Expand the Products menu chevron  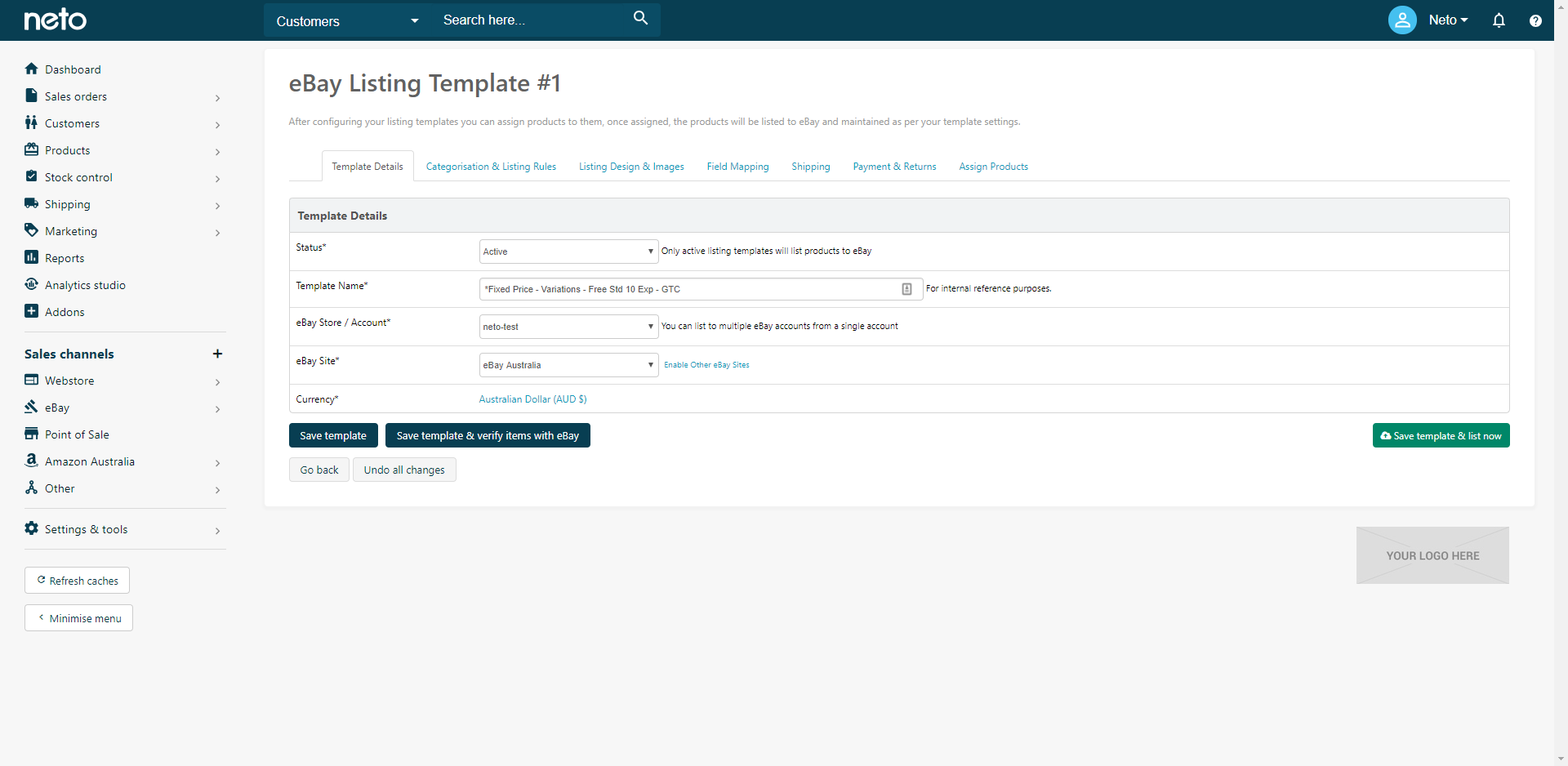point(217,152)
